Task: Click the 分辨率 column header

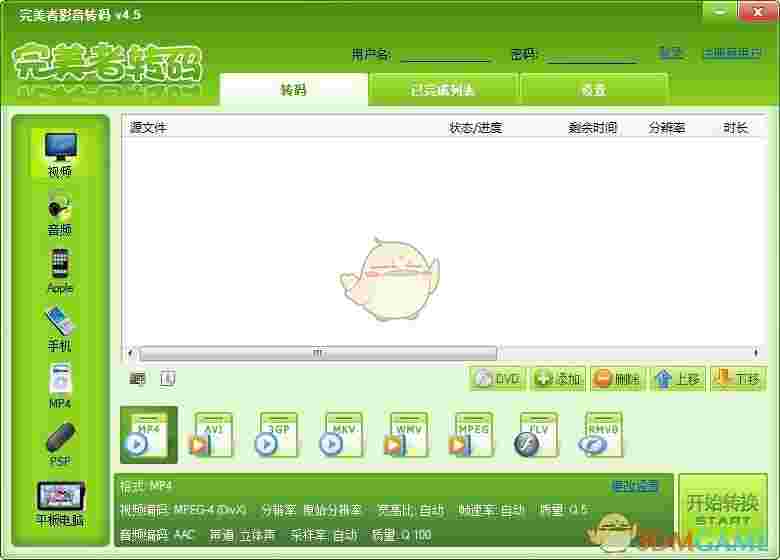Action: 667,128
